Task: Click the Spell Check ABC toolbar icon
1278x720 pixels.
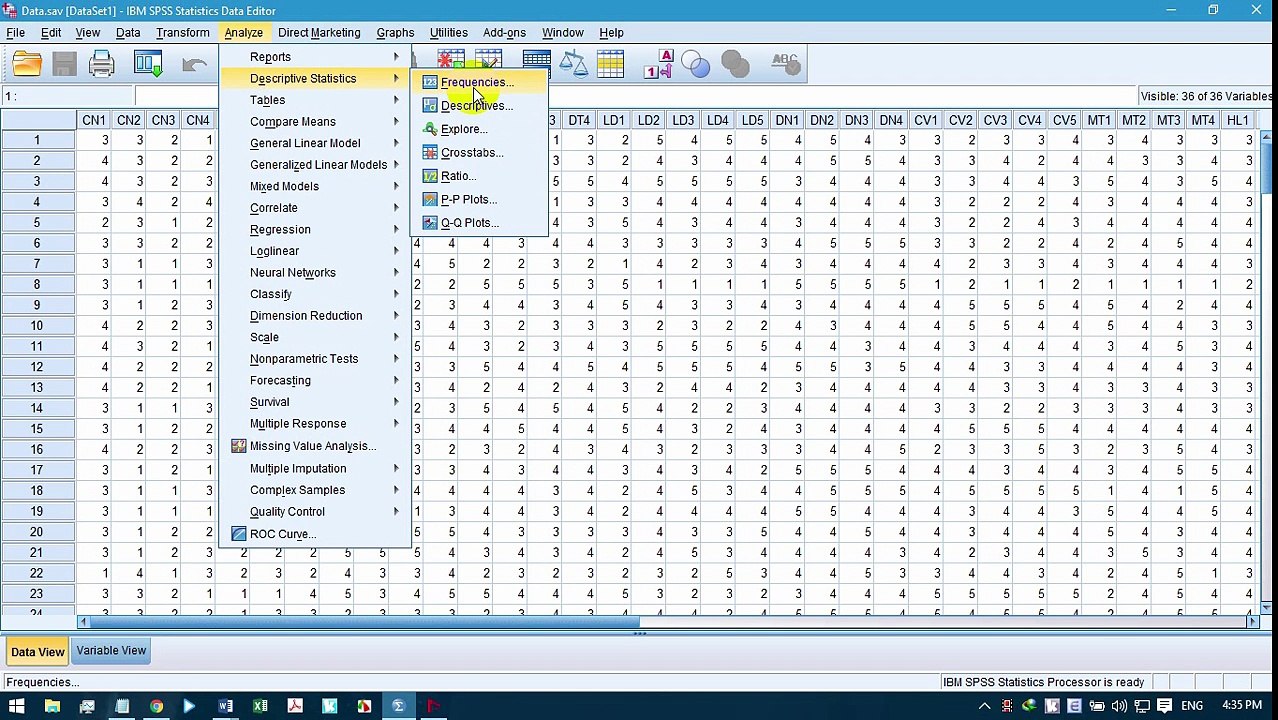Action: click(785, 65)
